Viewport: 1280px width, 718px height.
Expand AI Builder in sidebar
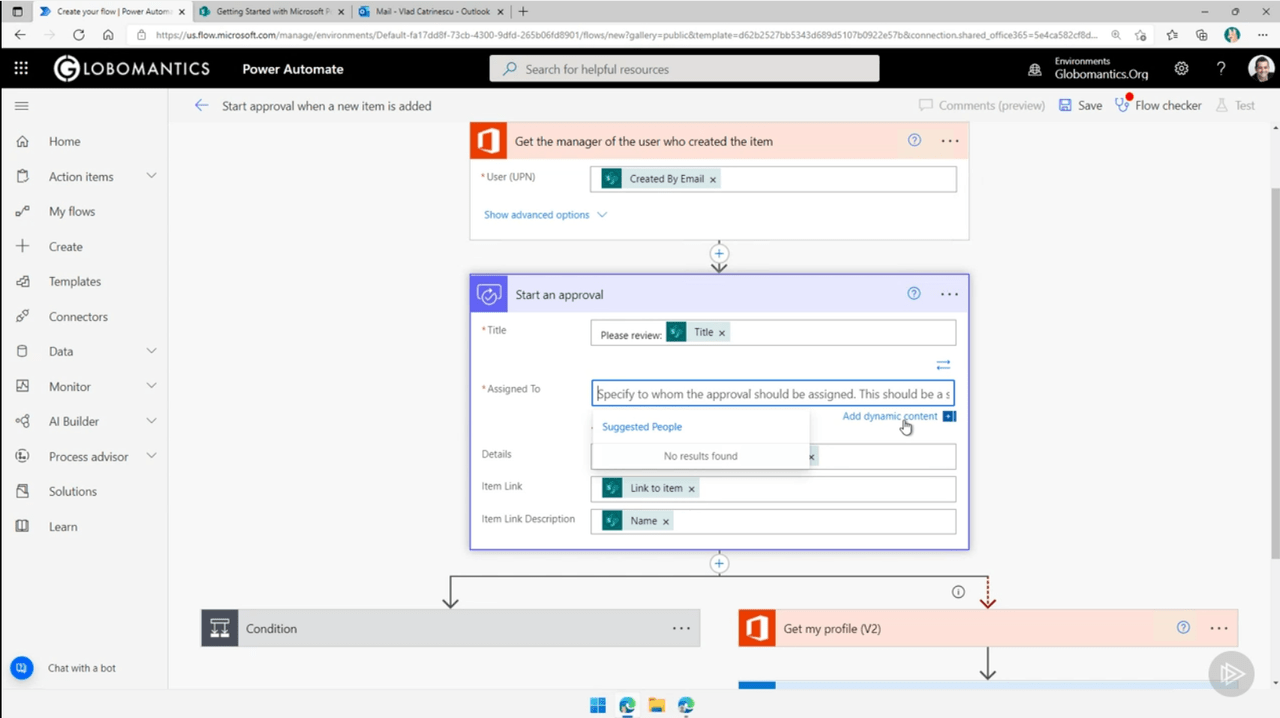click(151, 421)
